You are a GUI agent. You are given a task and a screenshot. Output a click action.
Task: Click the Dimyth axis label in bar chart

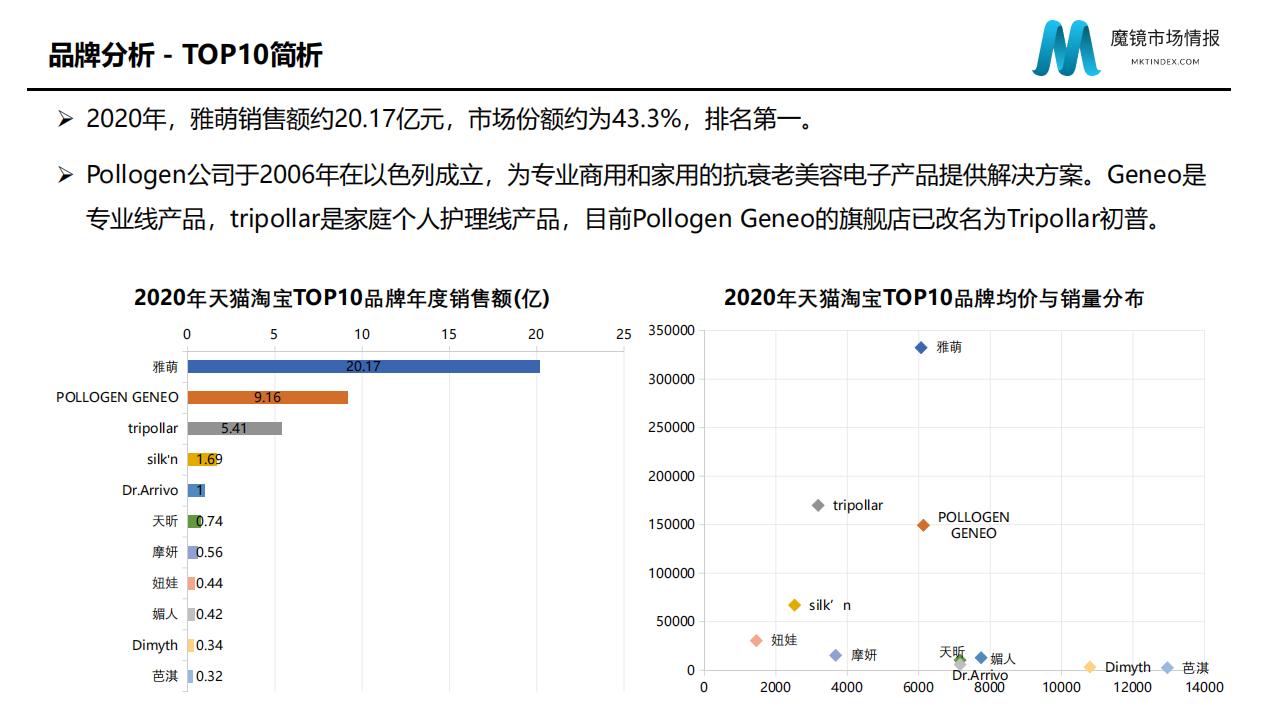click(x=155, y=645)
